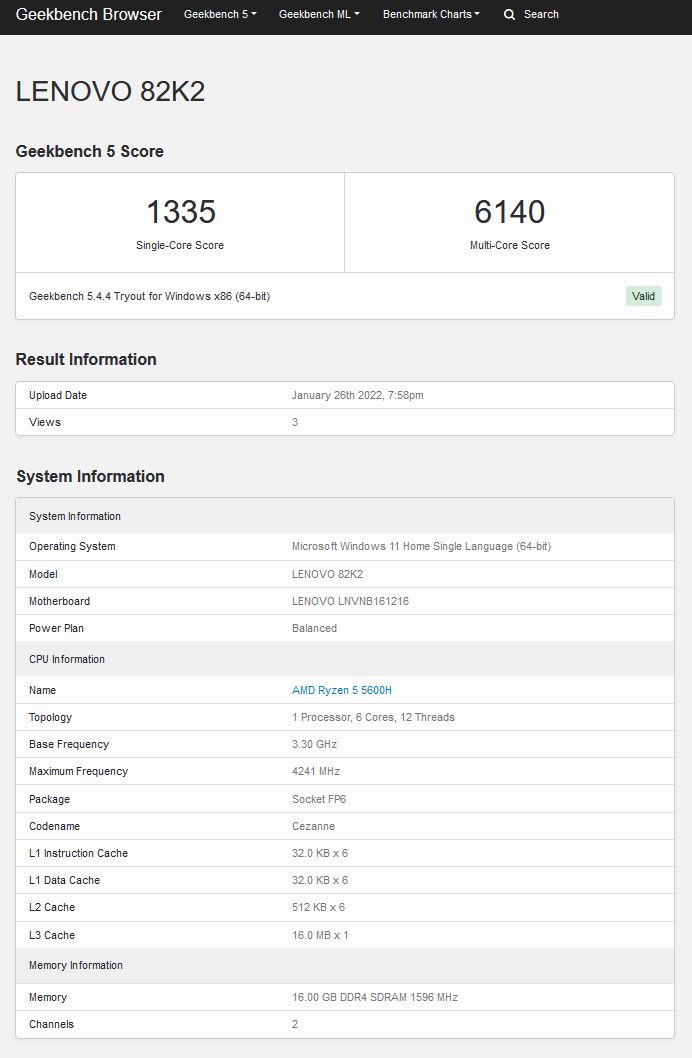Click the L3 Cache value 16.0 MB x 1

[x=320, y=936]
